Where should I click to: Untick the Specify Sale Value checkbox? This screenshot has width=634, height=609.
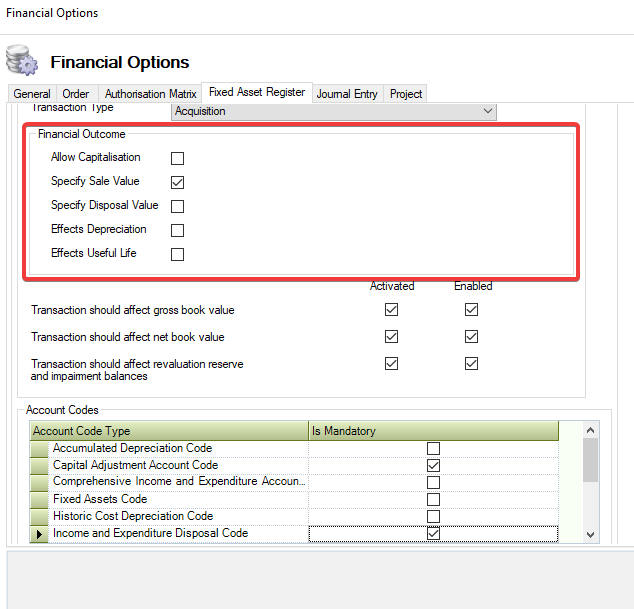tap(178, 182)
